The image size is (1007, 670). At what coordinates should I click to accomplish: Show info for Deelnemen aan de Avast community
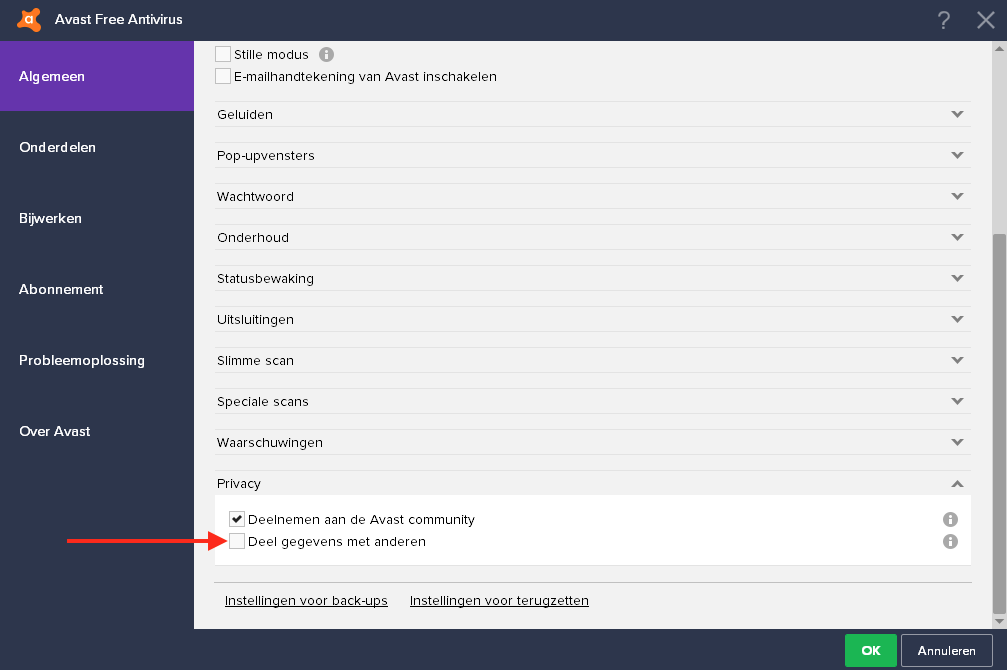(x=950, y=520)
